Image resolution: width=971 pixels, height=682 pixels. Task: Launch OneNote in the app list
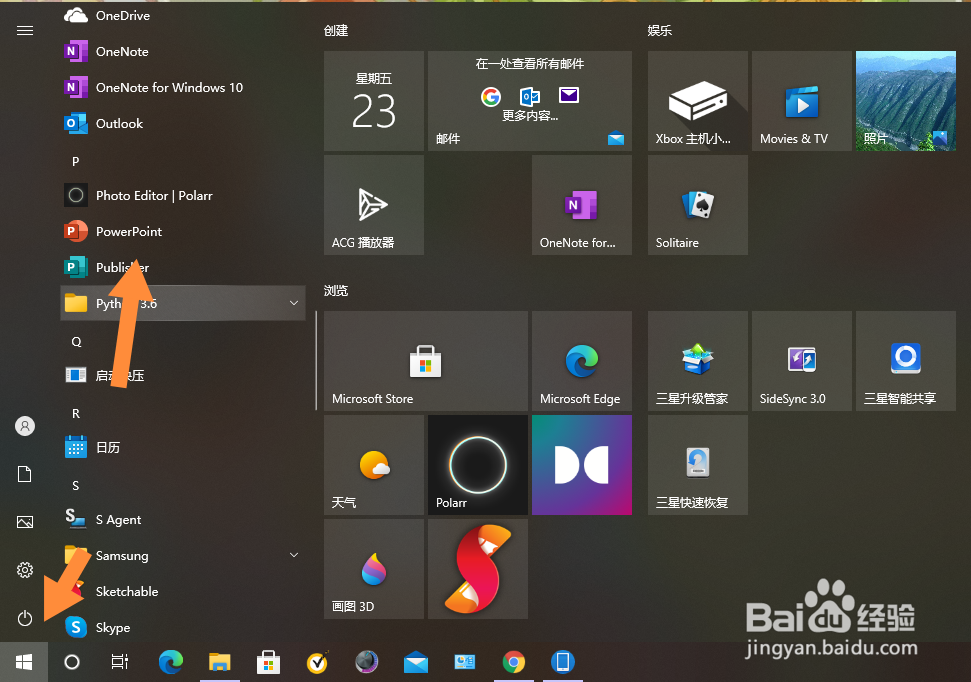pyautogui.click(x=183, y=51)
